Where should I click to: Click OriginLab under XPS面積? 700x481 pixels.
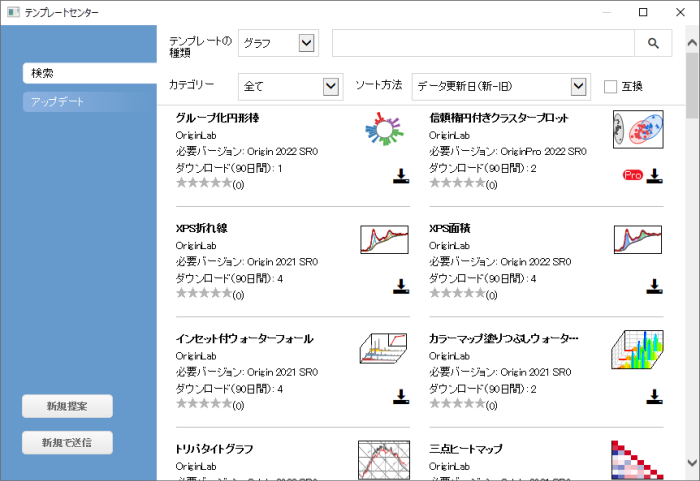tap(449, 246)
